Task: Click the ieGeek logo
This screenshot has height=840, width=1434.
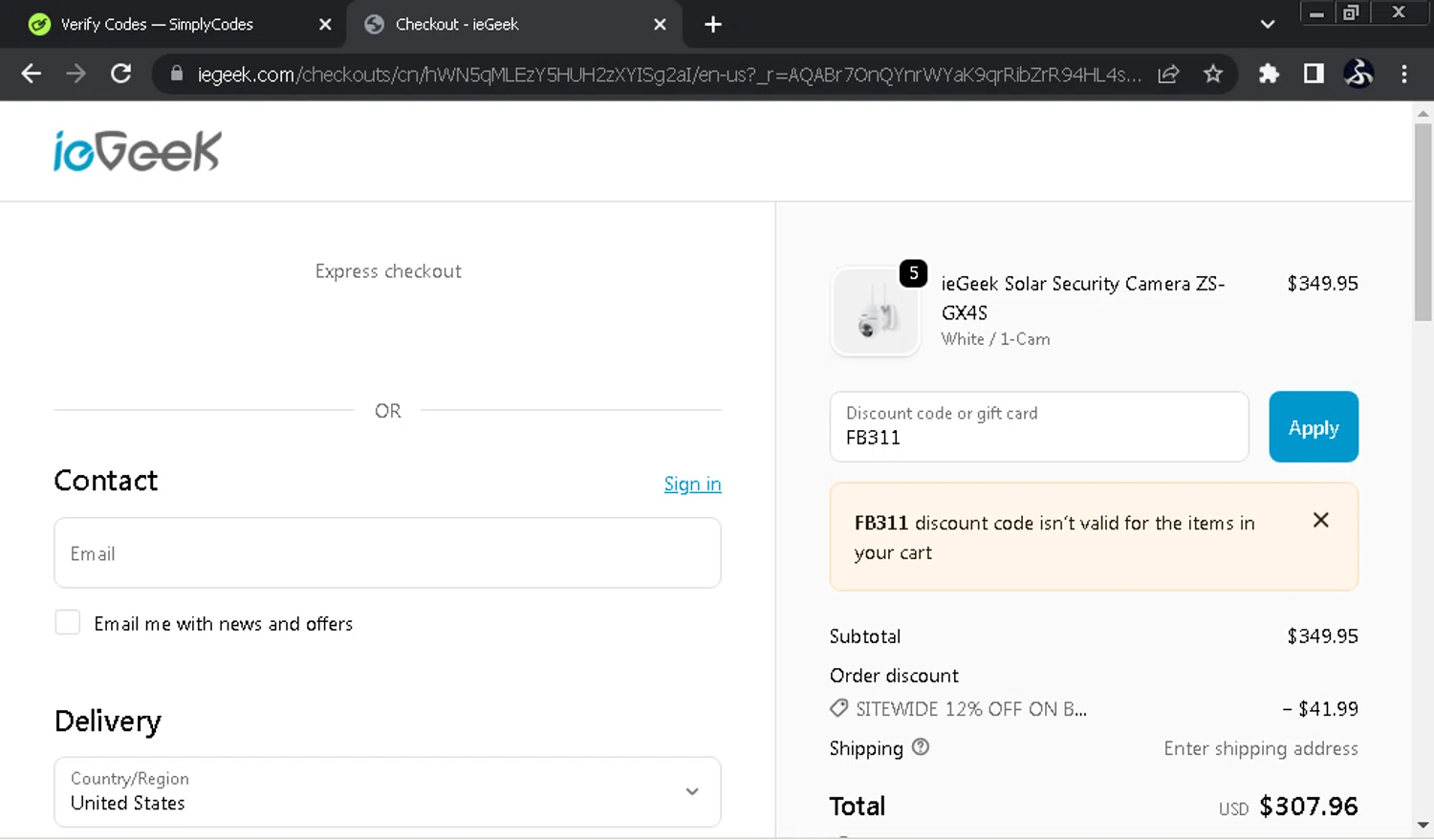Action: (138, 151)
